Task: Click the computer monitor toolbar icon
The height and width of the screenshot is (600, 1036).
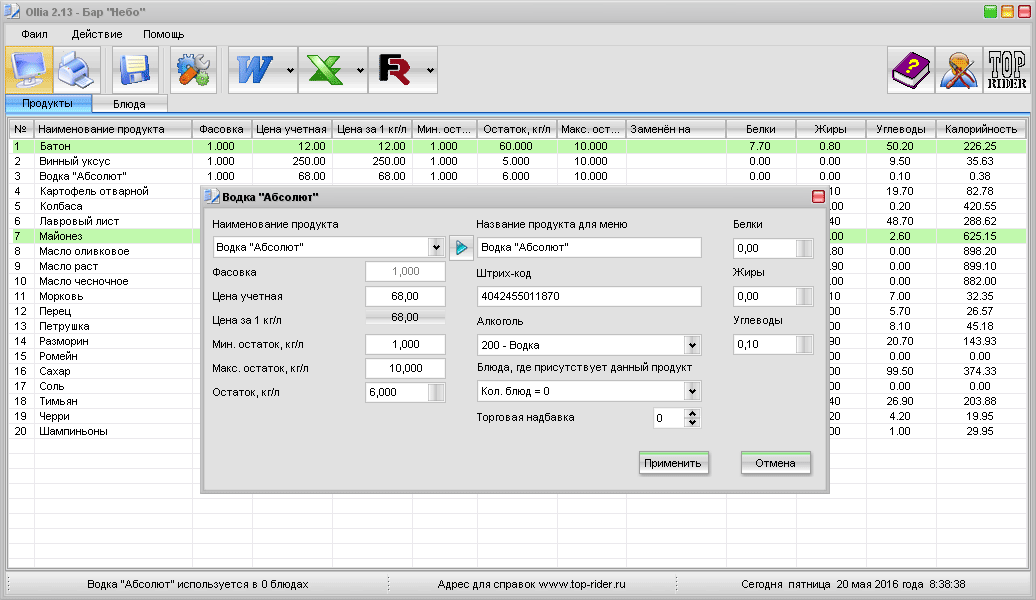Action: point(30,71)
